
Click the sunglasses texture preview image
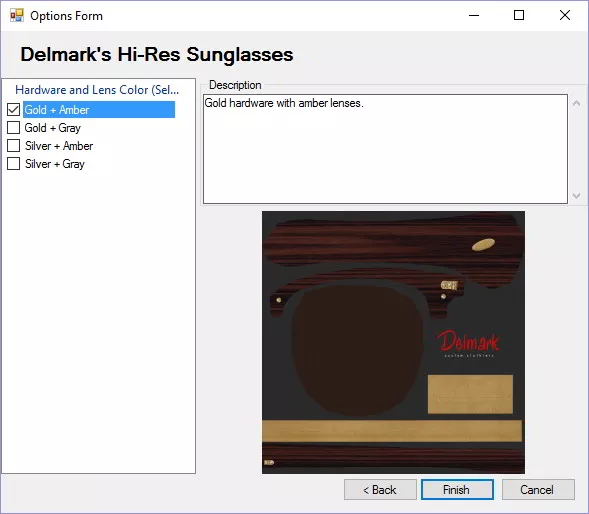(x=393, y=342)
